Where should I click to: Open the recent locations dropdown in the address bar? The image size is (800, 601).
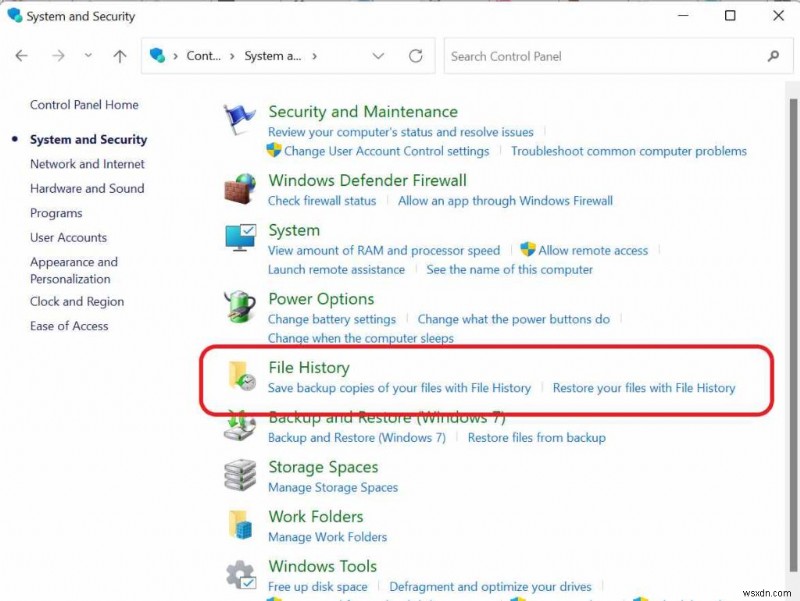(378, 56)
